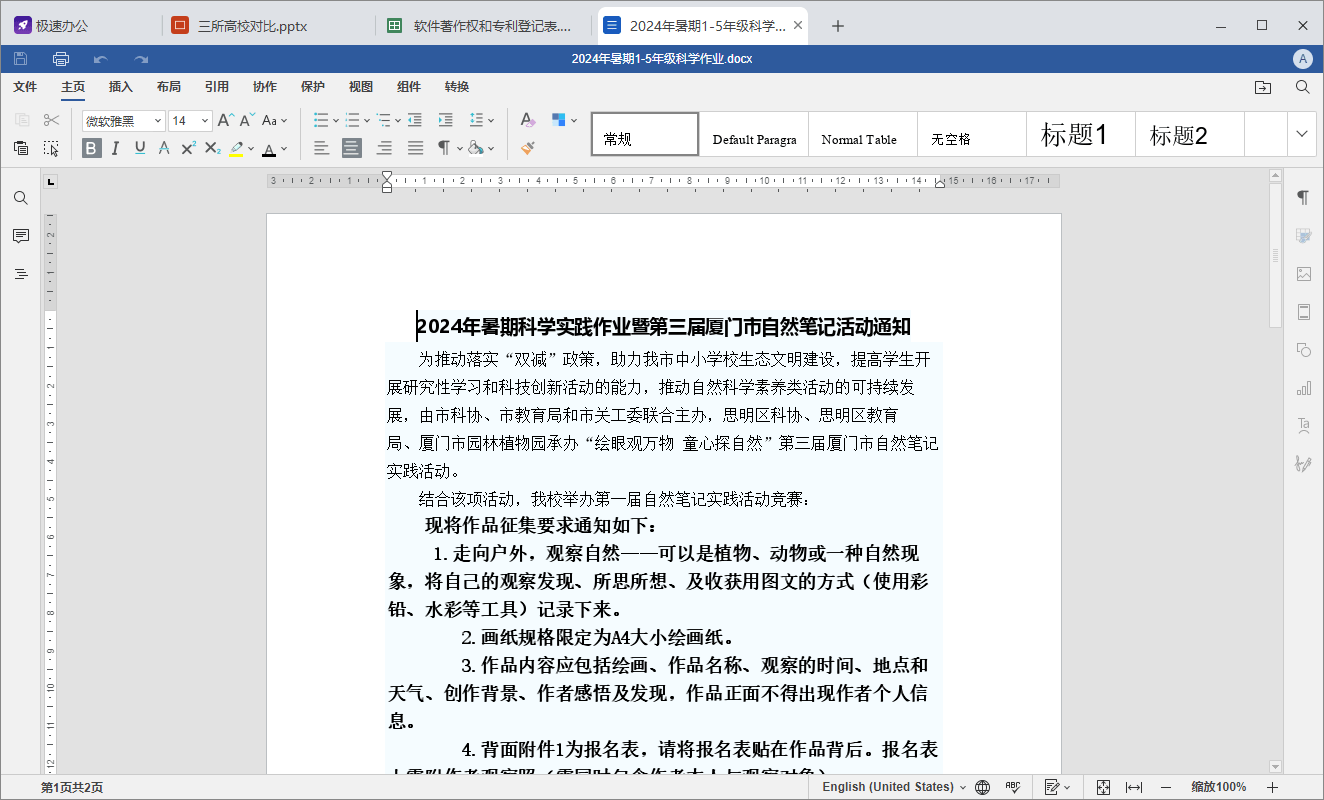Toggle underline formatting
Viewport: 1324px width, 800px height.
(140, 148)
